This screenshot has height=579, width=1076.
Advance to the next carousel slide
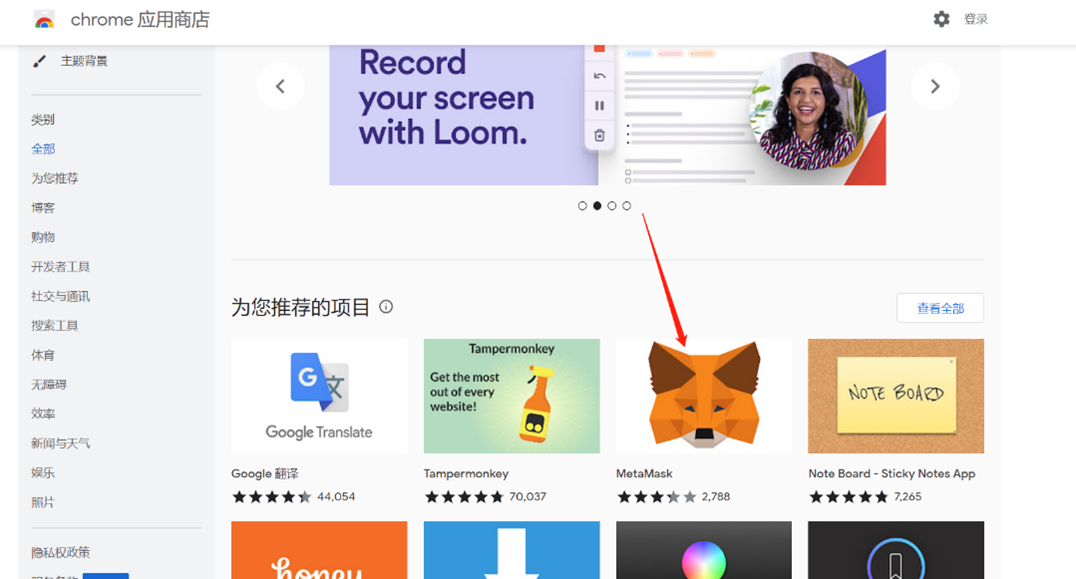coord(935,87)
